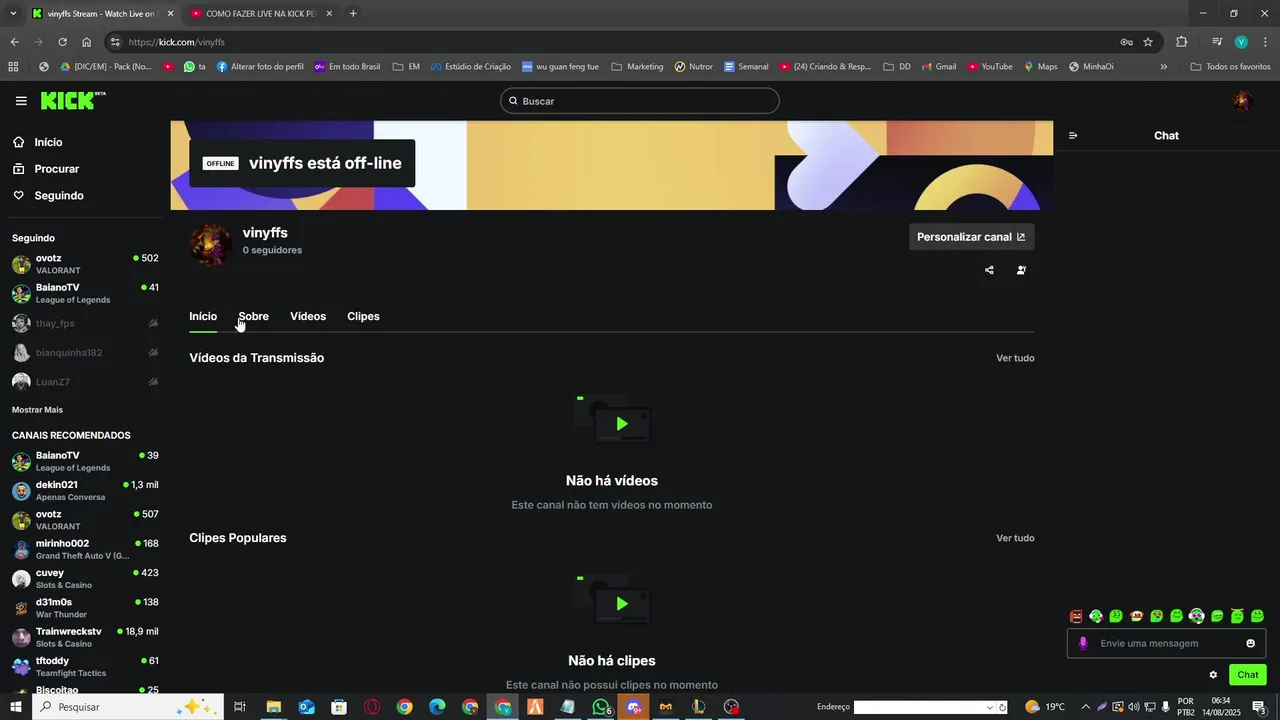Click the green Chat send button
Viewport: 1280px width, 720px height.
1248,675
